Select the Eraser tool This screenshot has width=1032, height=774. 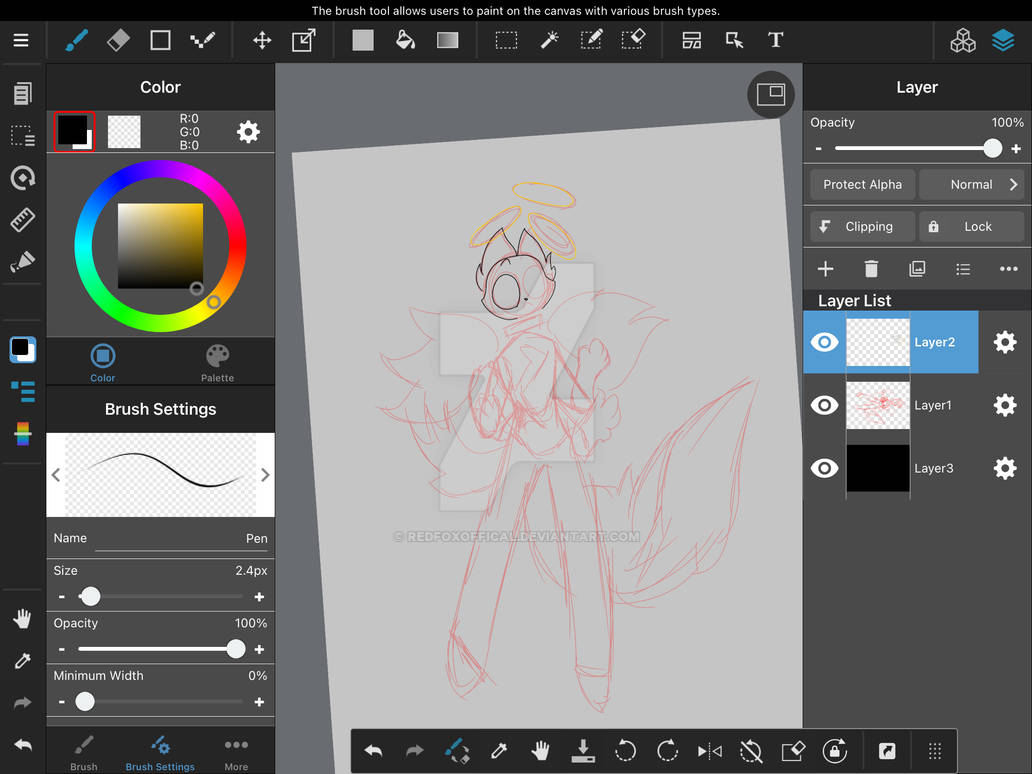118,40
